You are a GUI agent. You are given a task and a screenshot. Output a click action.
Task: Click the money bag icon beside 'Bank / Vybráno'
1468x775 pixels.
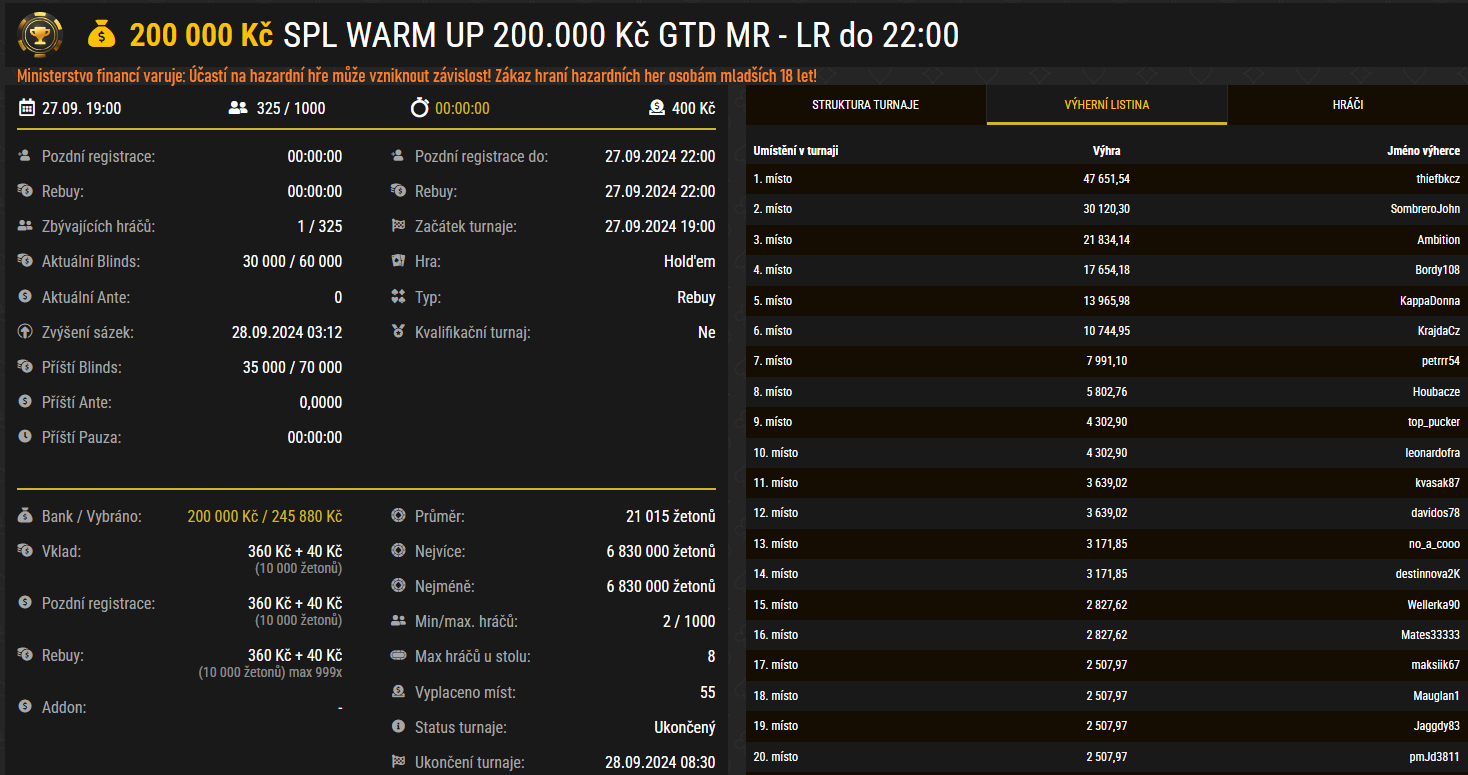pos(25,517)
